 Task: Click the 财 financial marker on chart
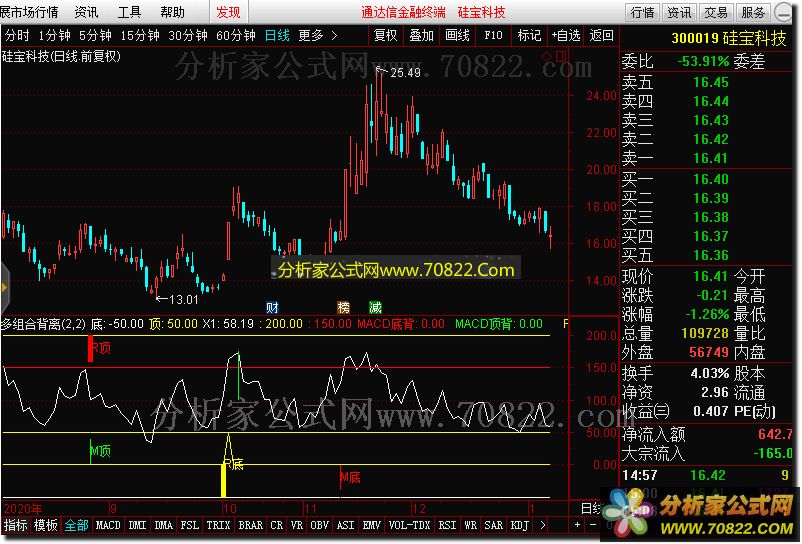tap(272, 307)
